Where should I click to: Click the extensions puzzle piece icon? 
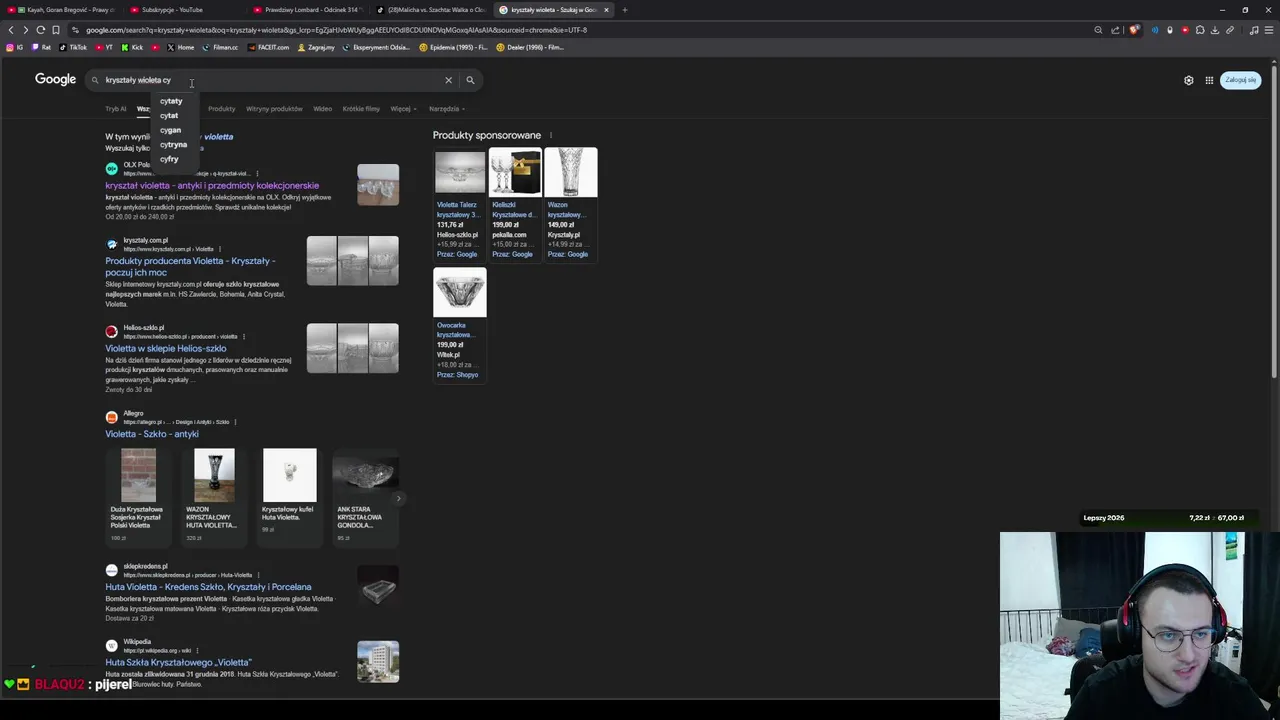[1200, 30]
